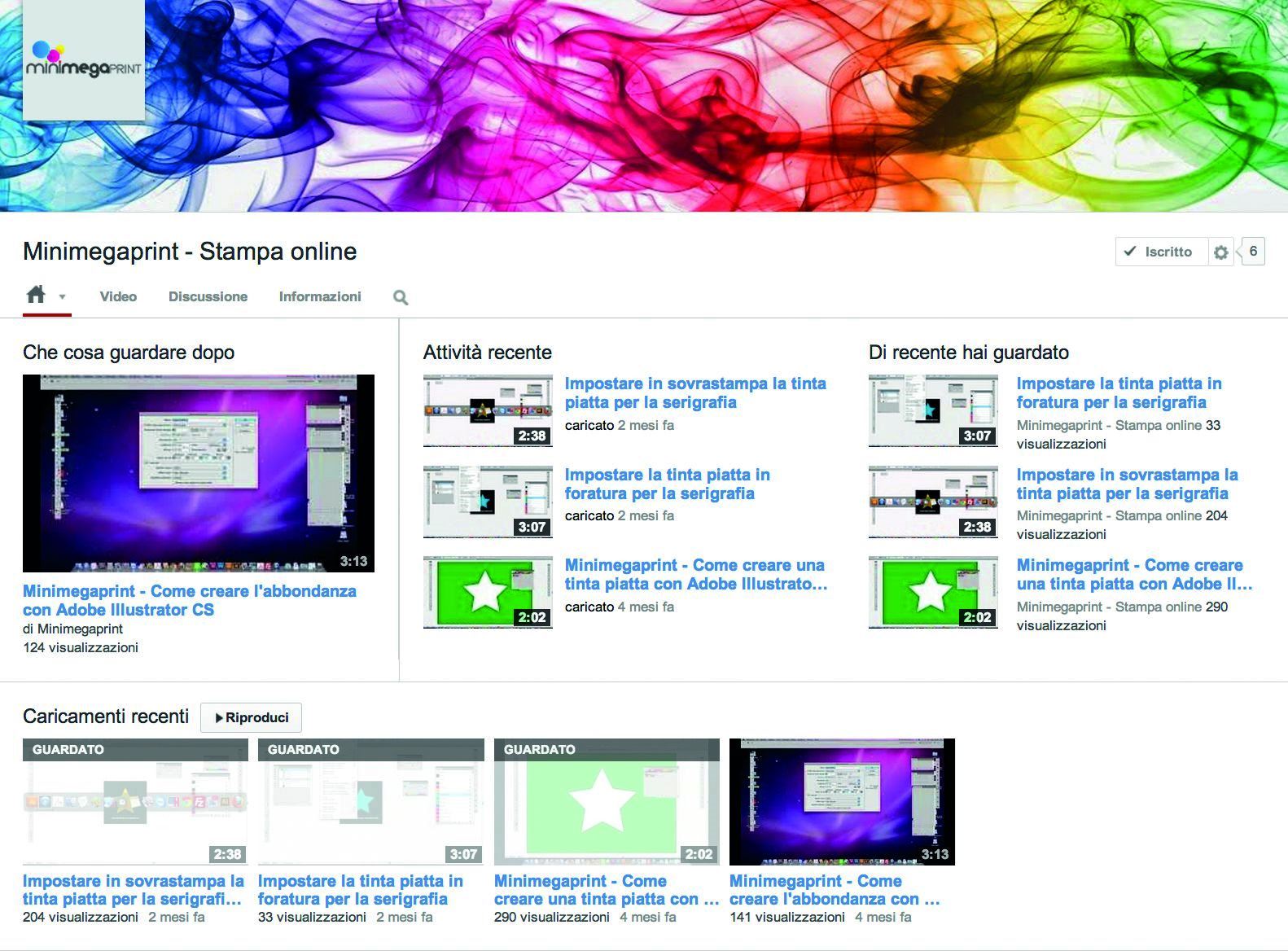
Task: Click '124 visualizzazioni' under featured video
Action: pos(81,647)
